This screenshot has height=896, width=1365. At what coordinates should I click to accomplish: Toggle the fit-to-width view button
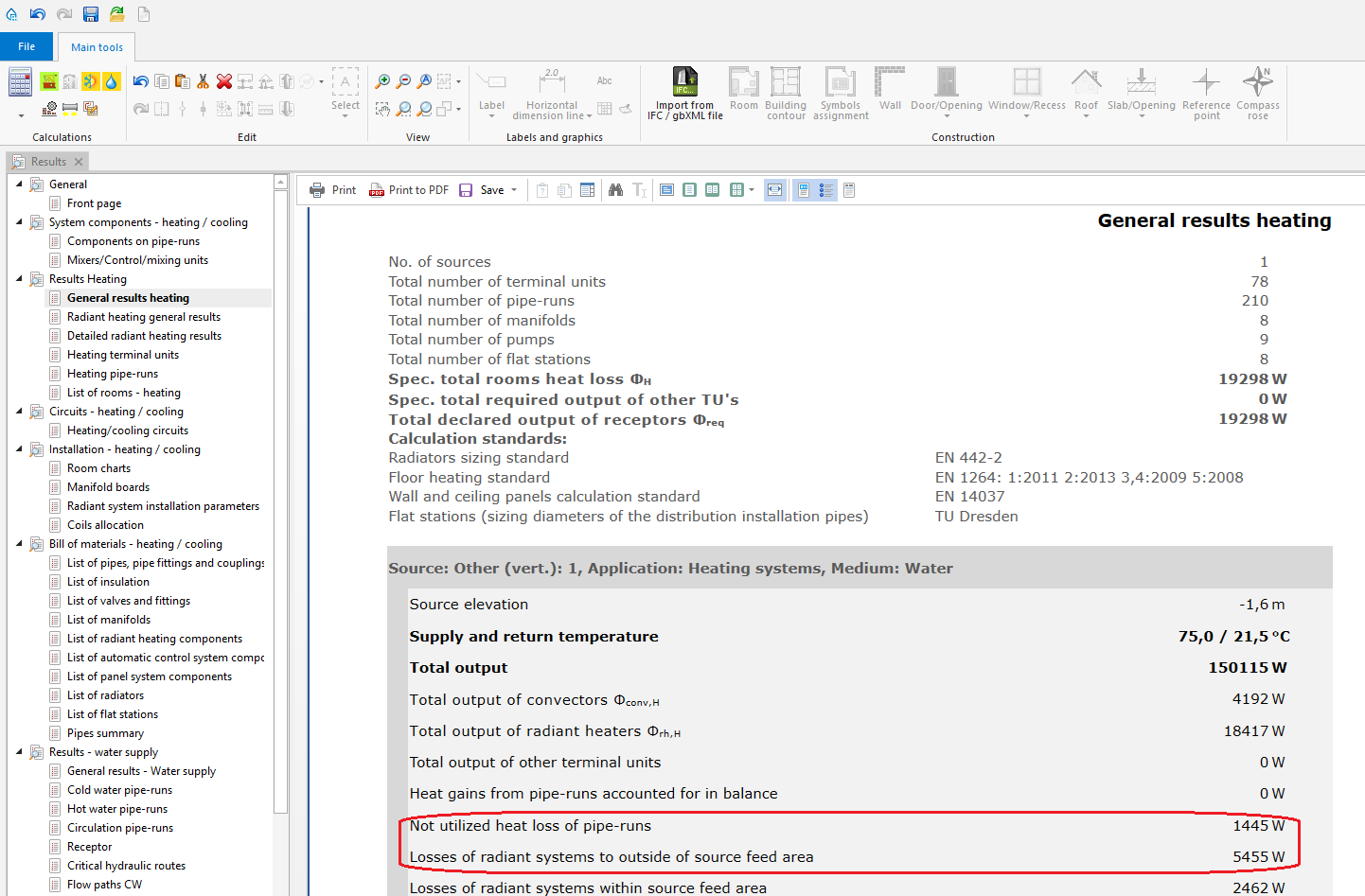775,190
